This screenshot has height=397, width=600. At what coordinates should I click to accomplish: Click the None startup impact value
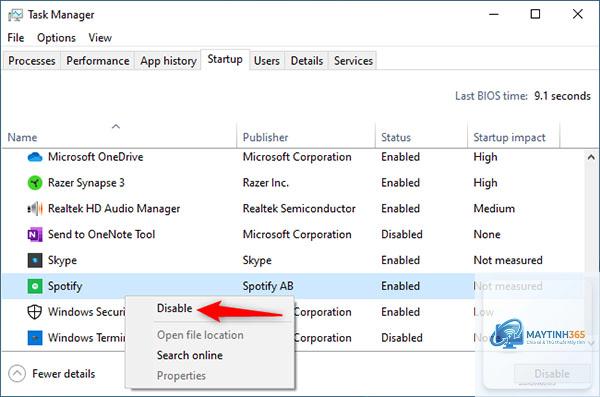[x=487, y=234]
